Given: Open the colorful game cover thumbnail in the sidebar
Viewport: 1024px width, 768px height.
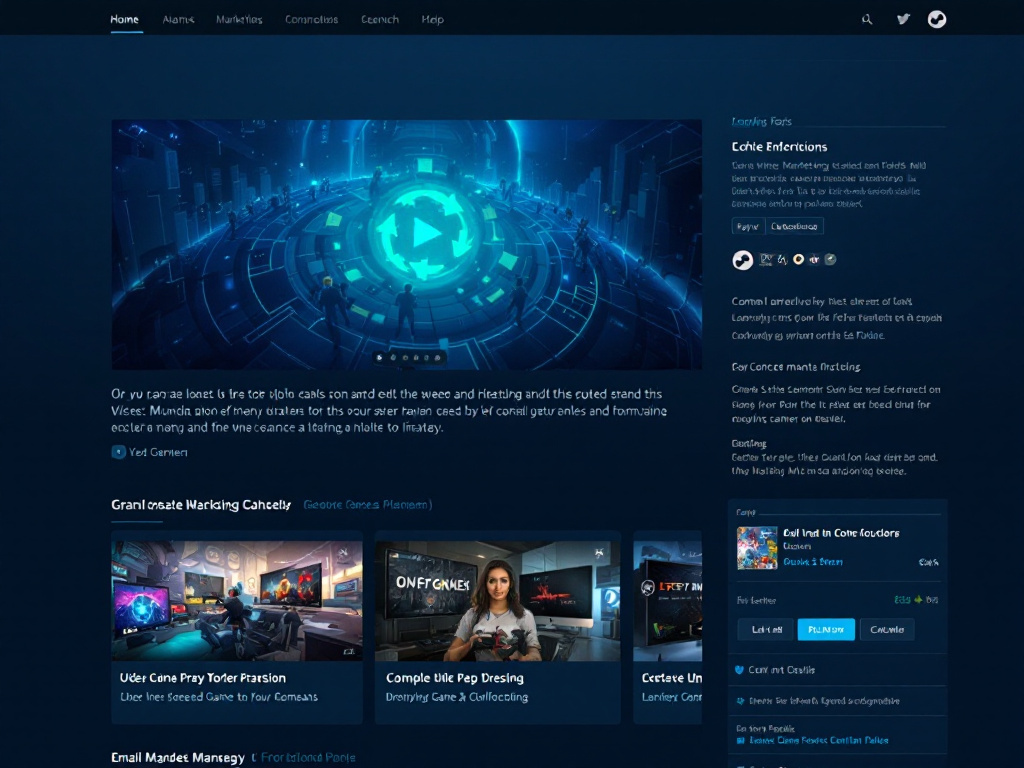Looking at the screenshot, I should point(757,547).
